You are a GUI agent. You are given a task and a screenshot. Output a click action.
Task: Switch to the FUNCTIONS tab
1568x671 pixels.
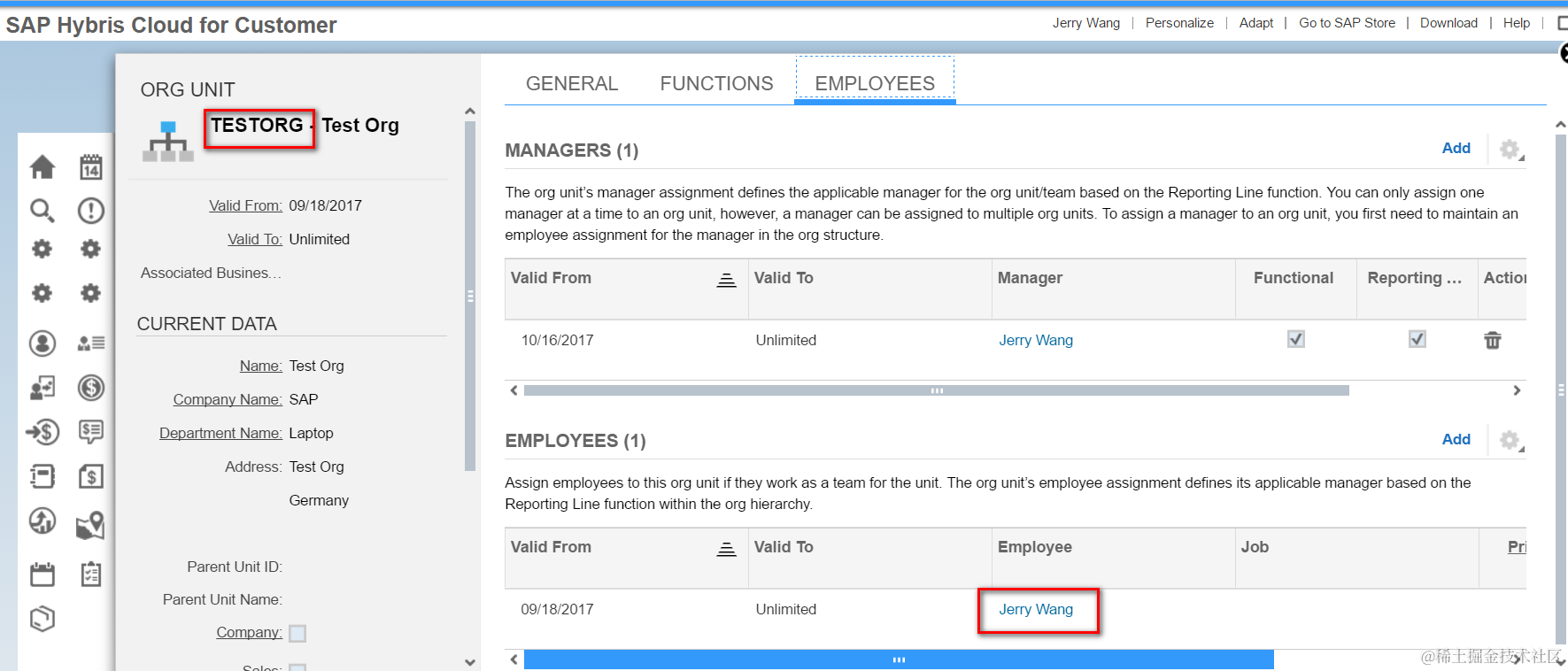[716, 83]
